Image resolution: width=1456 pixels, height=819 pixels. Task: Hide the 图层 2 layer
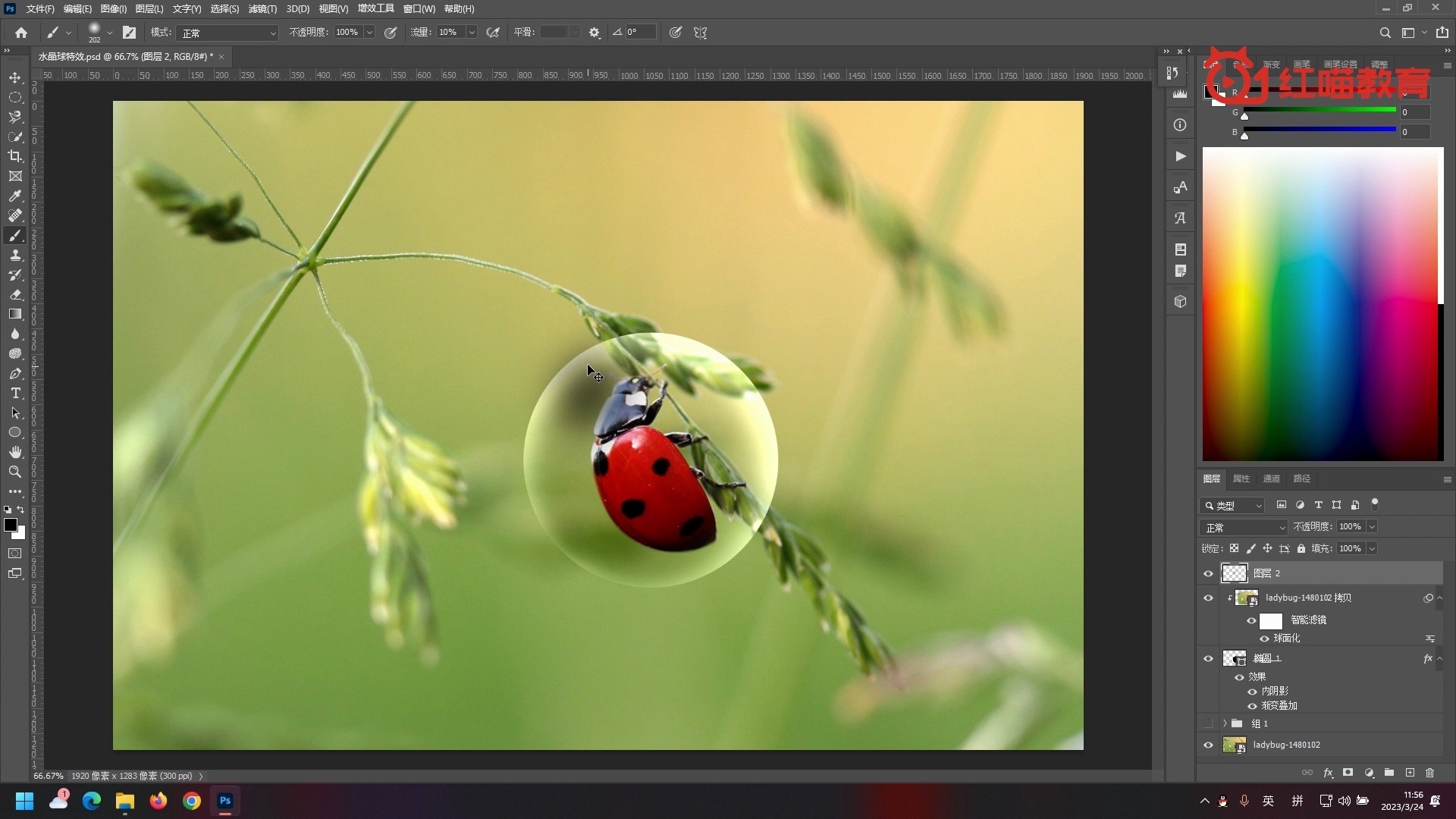(x=1208, y=574)
